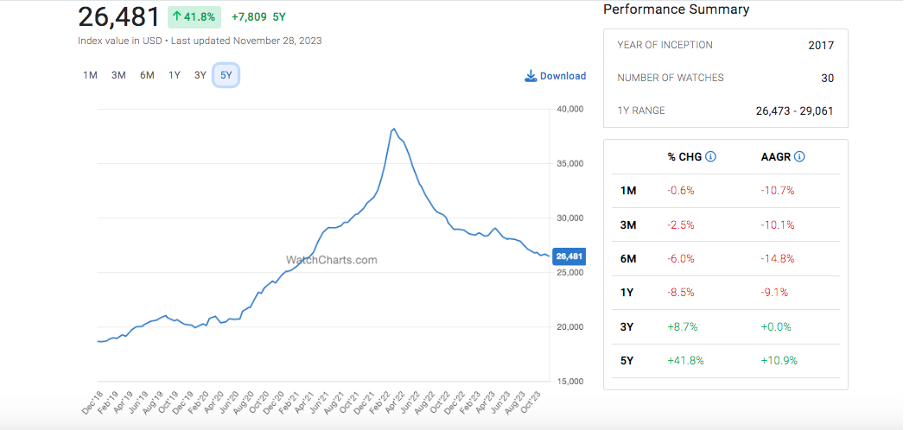
Task: Click the -14.8% AAGR value
Action: point(778,259)
